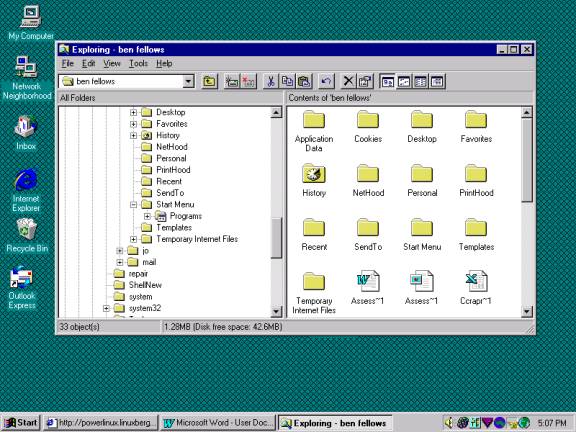Open the 'ben fellows' folder dropdown

click(188, 81)
